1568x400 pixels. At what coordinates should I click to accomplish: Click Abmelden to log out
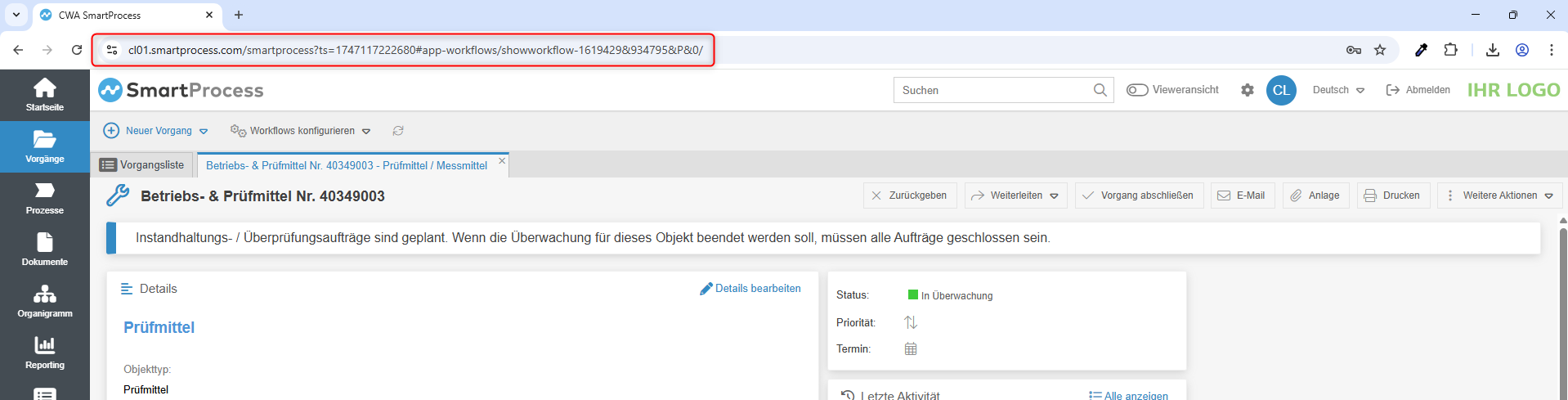tap(1418, 90)
